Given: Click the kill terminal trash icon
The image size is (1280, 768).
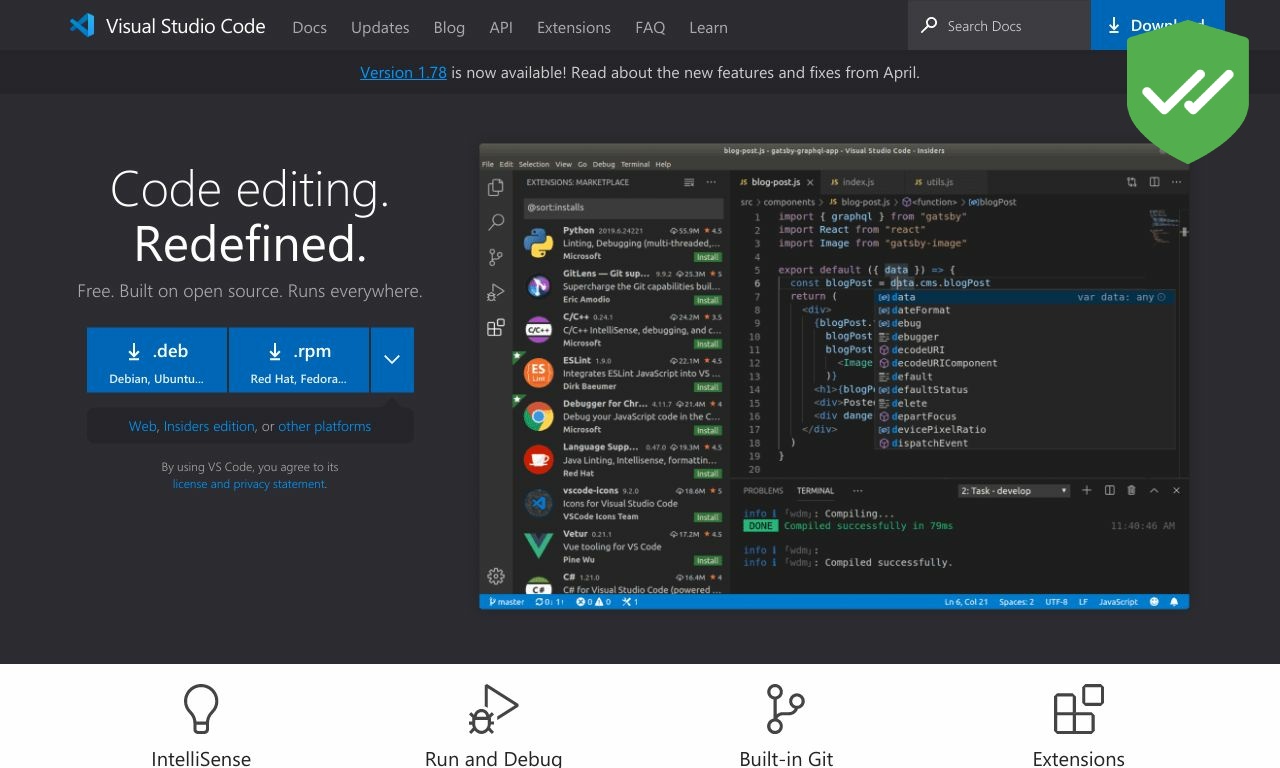Looking at the screenshot, I should (1132, 490).
